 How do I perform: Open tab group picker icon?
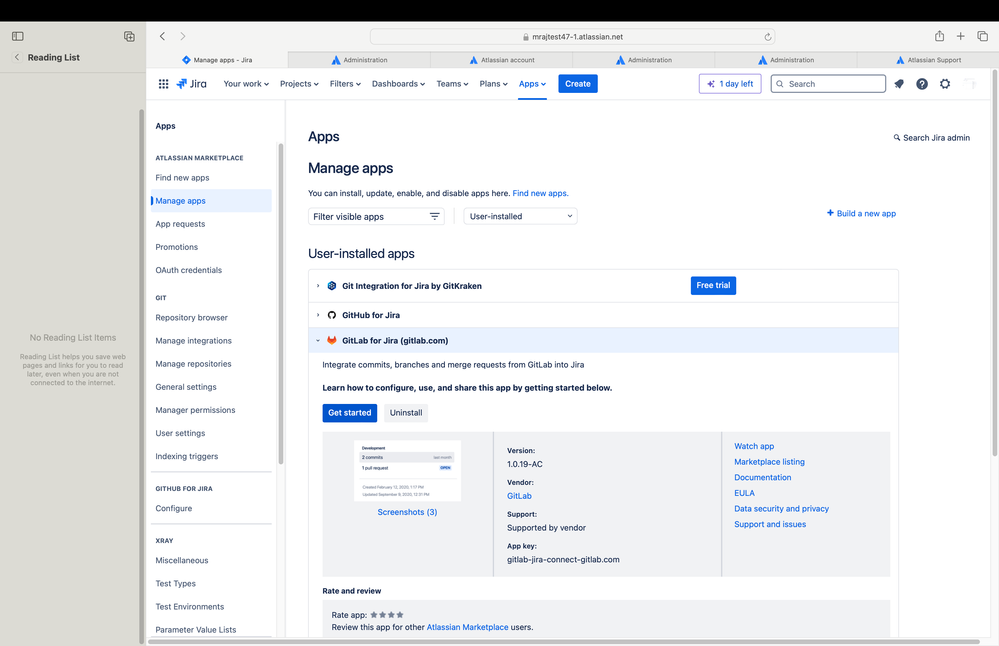pos(129,36)
